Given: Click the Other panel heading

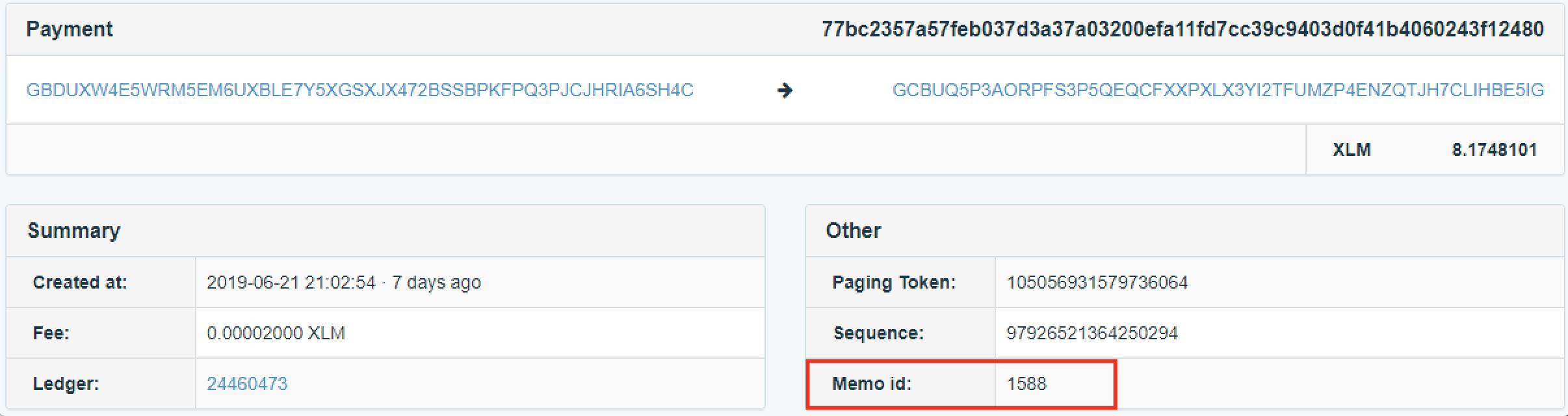Looking at the screenshot, I should [x=853, y=230].
